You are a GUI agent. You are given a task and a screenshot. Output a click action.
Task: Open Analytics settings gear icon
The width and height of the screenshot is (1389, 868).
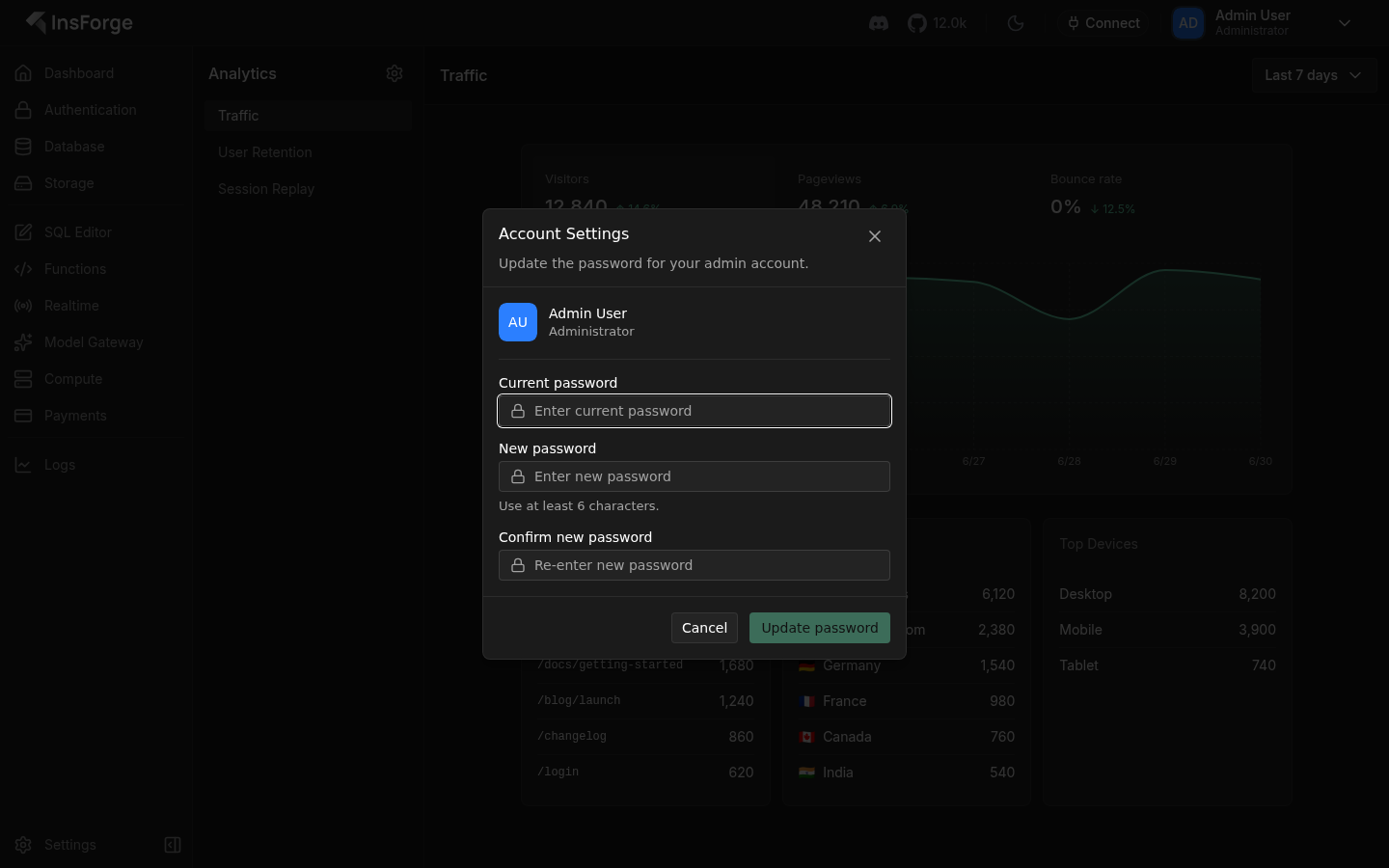[x=395, y=73]
